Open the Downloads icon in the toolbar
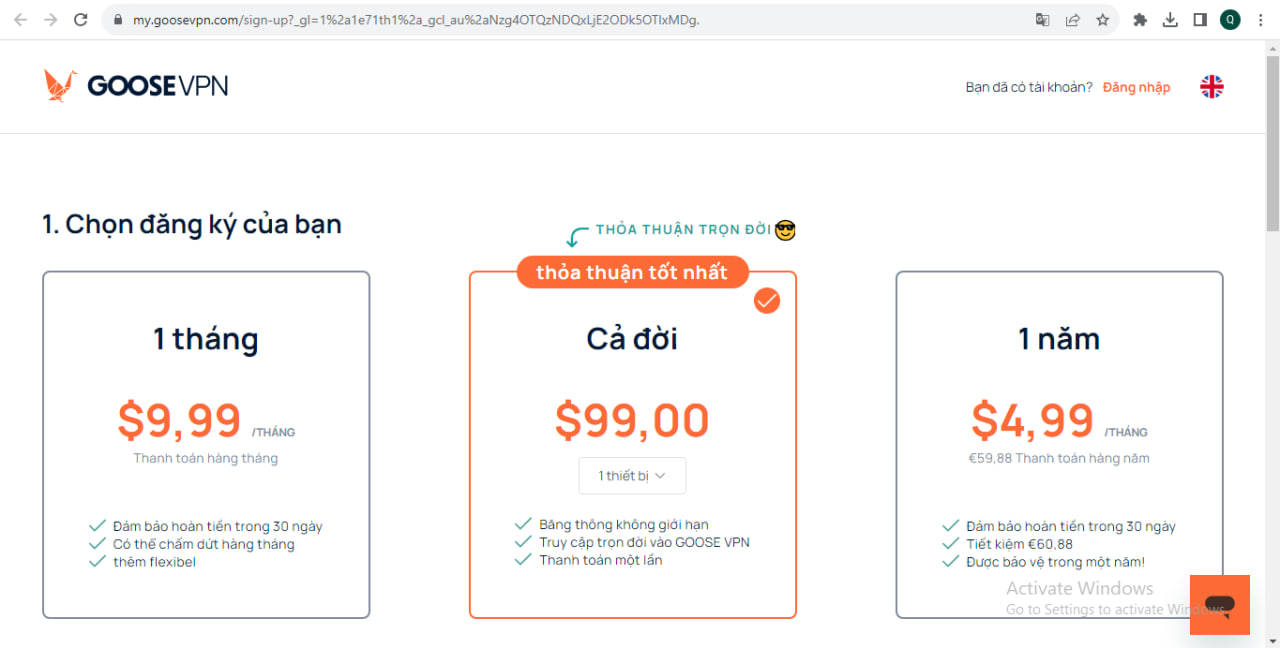The width and height of the screenshot is (1280, 648). (x=1172, y=19)
